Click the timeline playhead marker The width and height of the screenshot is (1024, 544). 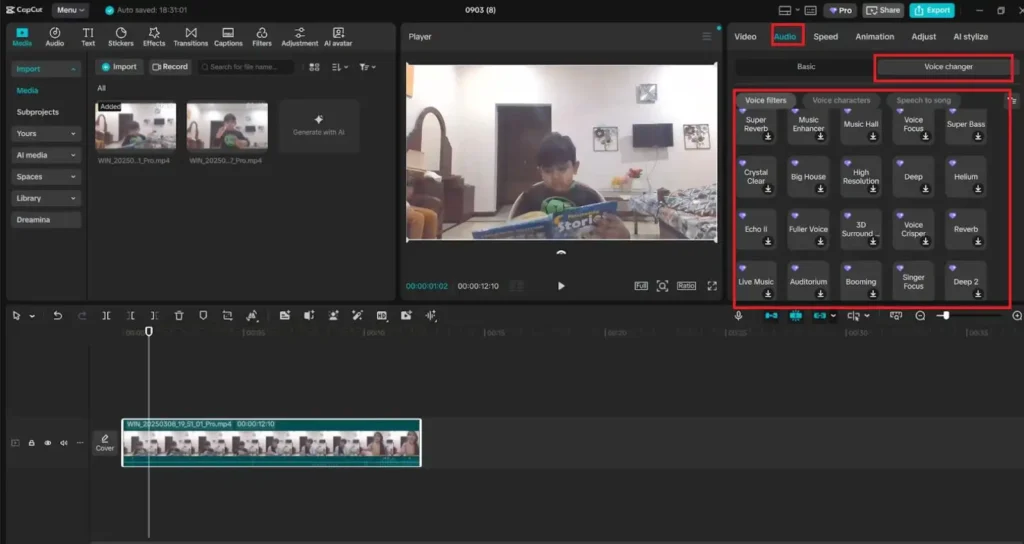149,332
